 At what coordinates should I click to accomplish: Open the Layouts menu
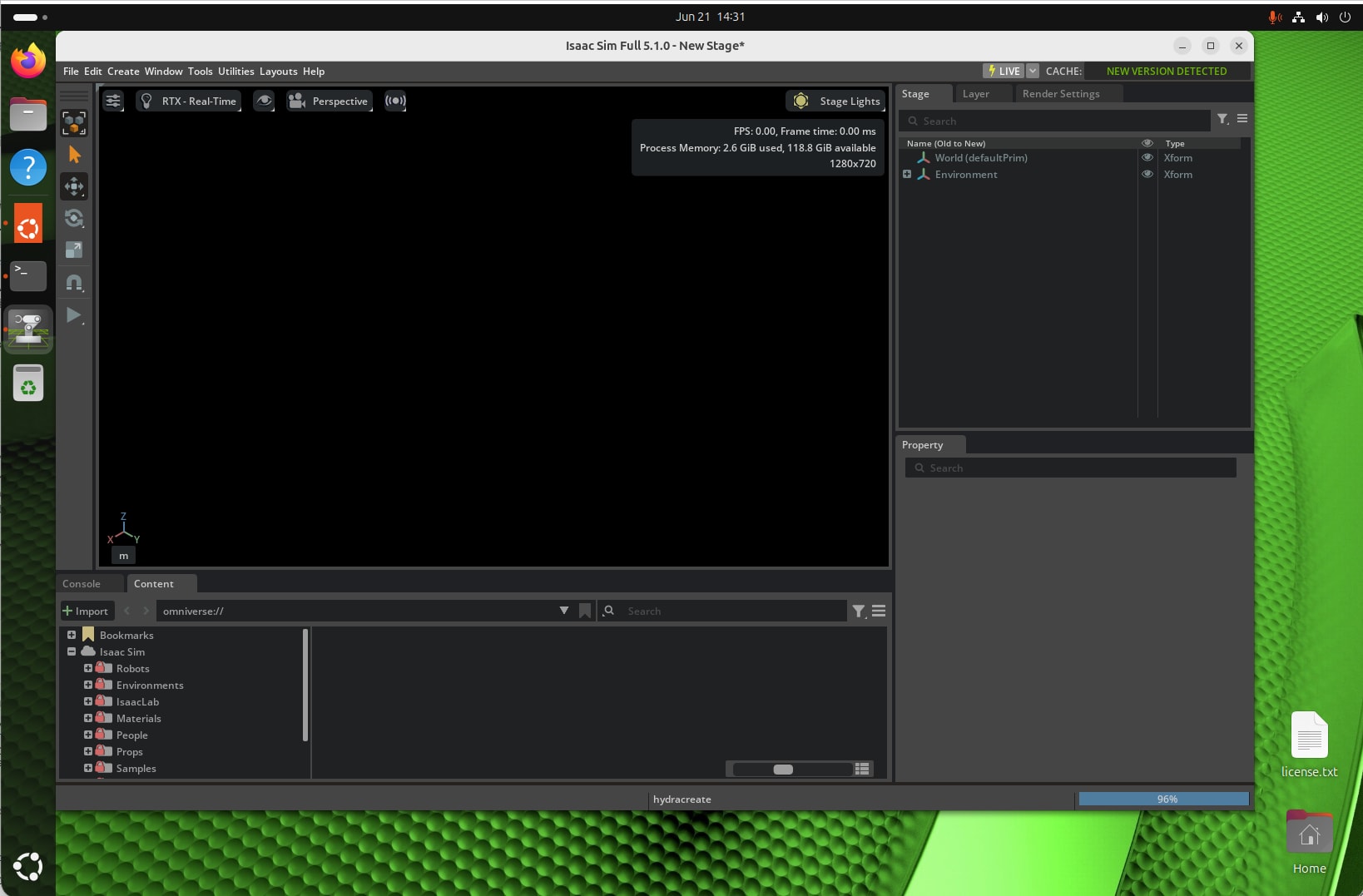[x=278, y=72]
